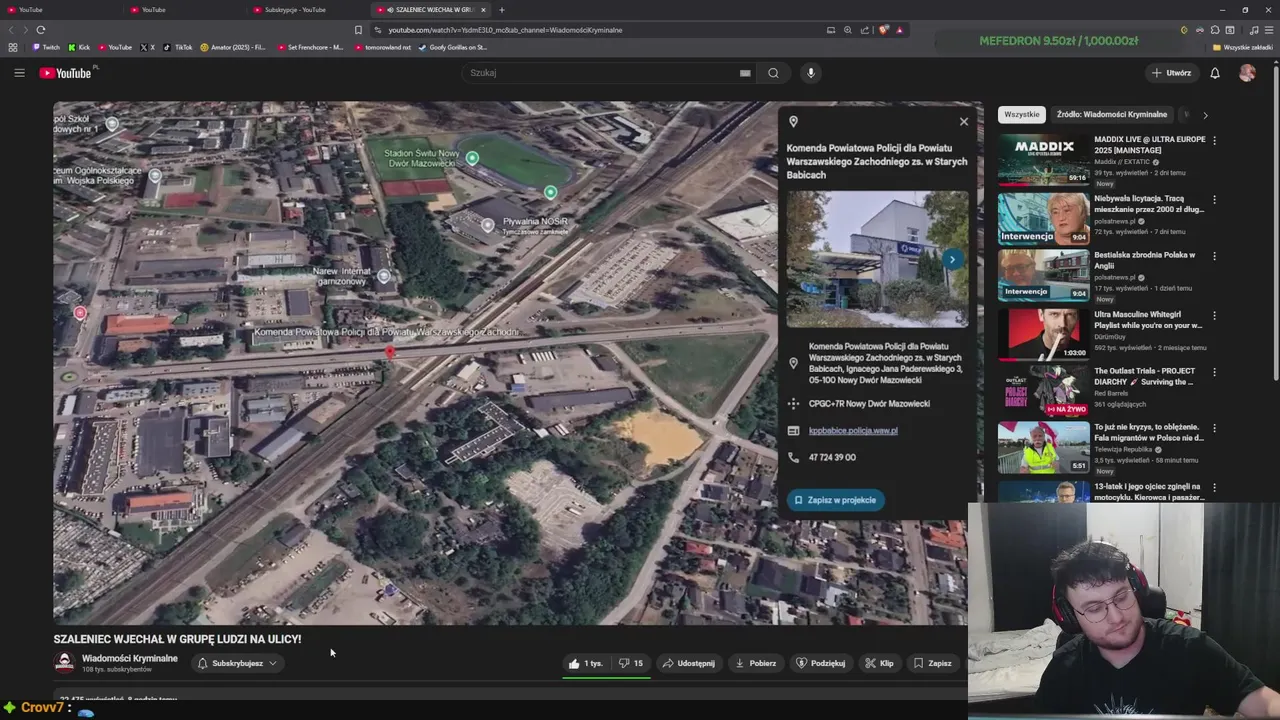This screenshot has width=1280, height=720.
Task: Open the MADDIX LIVE video thumbnail
Action: pos(1043,160)
